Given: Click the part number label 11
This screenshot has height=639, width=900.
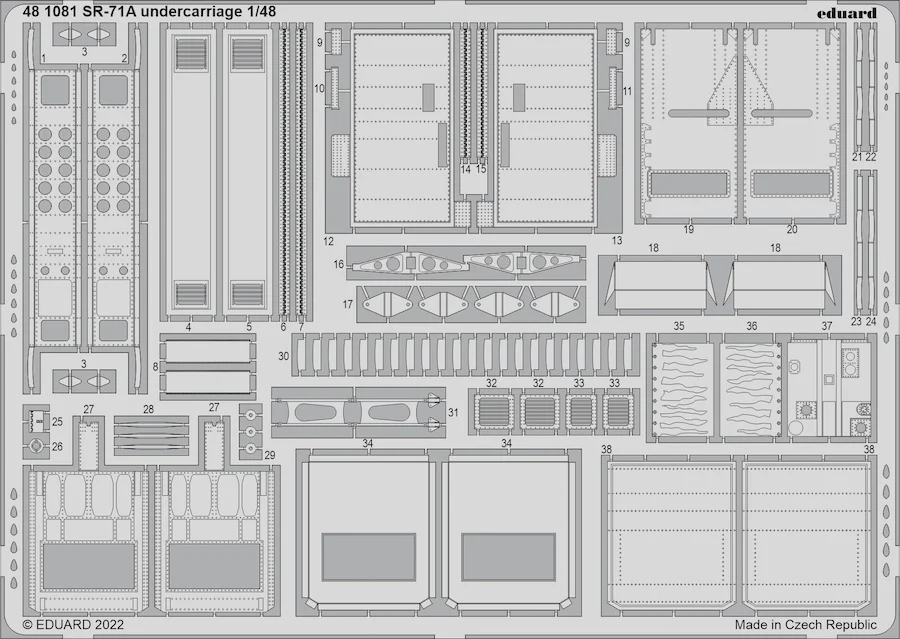Looking at the screenshot, I should coord(627,91).
